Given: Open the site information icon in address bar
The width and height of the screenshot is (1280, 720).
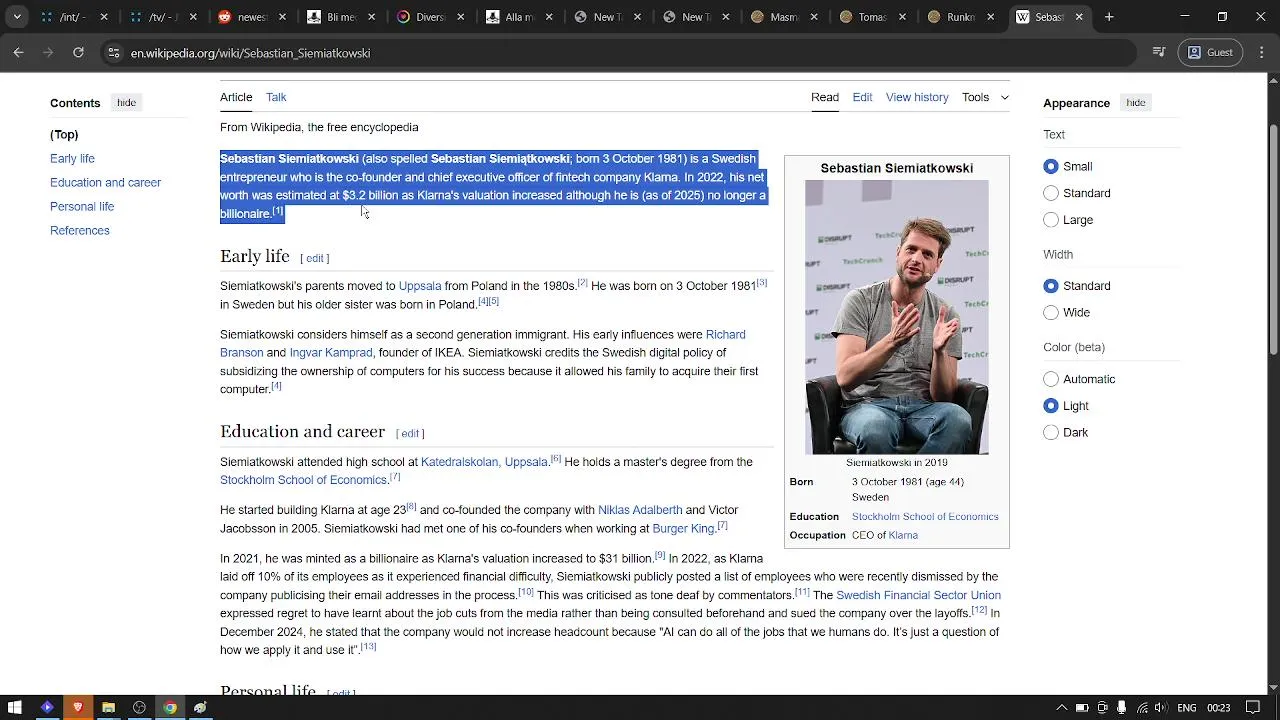Looking at the screenshot, I should click(113, 53).
